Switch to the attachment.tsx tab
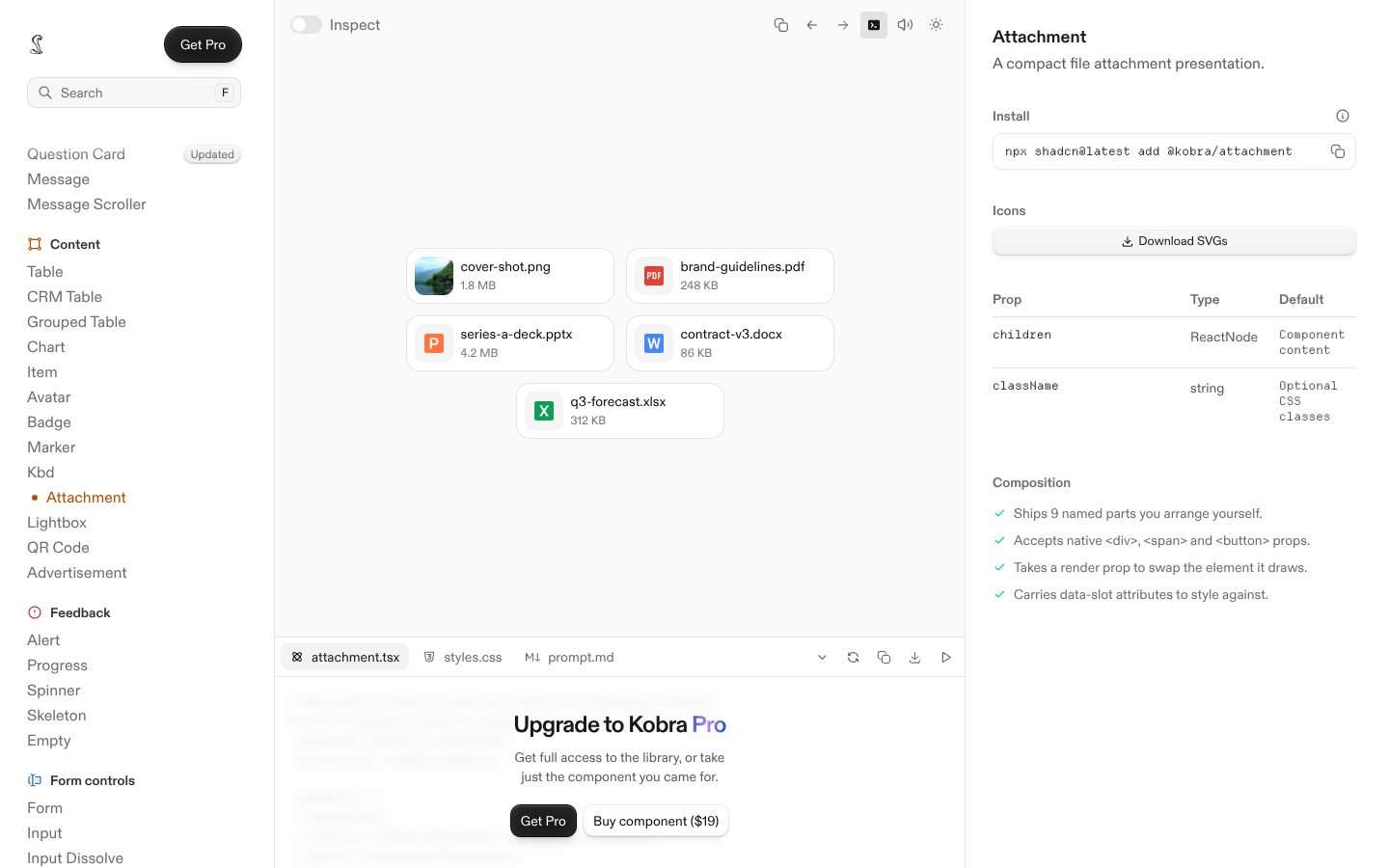 (x=345, y=658)
